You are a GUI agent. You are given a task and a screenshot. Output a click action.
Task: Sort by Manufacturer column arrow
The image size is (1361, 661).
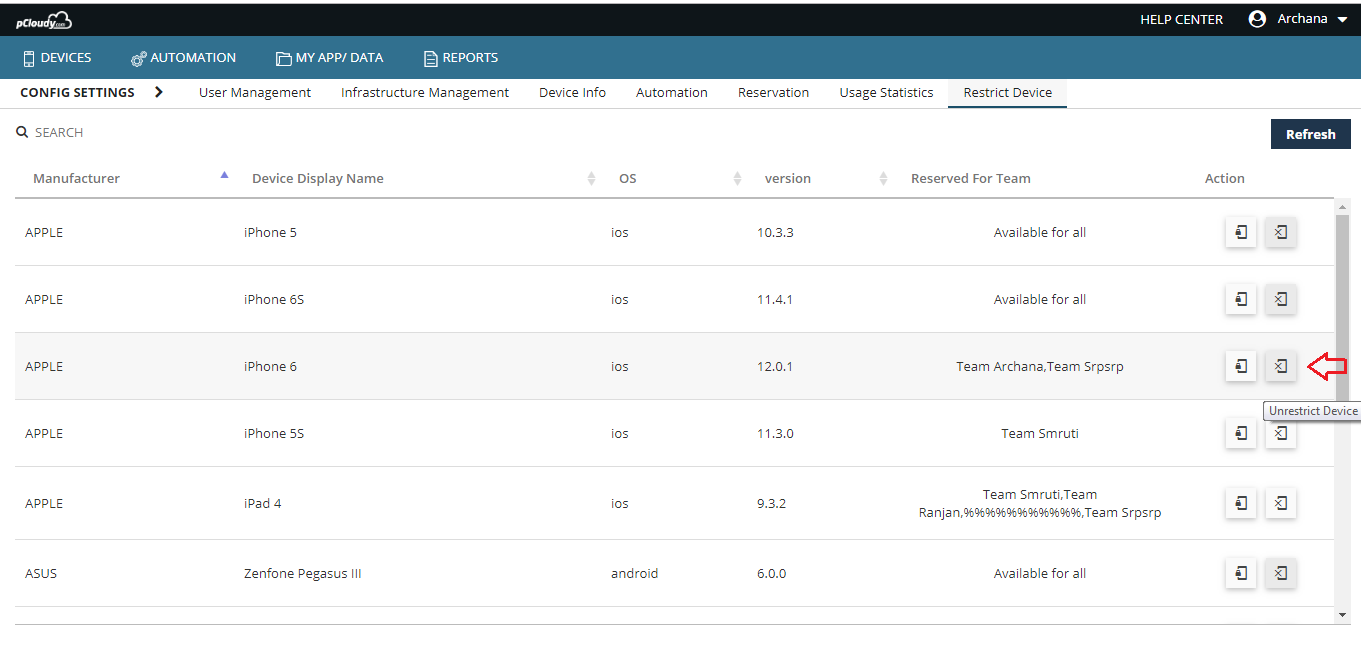(224, 175)
